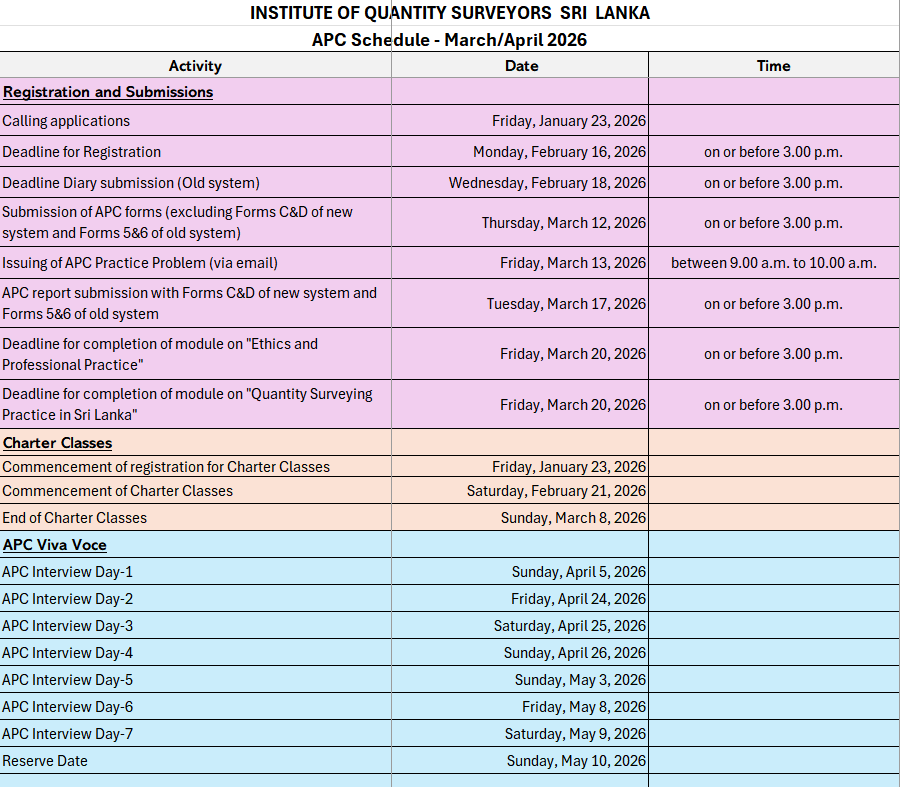Select the 'APC Viva Voce' section heading

[x=55, y=545]
